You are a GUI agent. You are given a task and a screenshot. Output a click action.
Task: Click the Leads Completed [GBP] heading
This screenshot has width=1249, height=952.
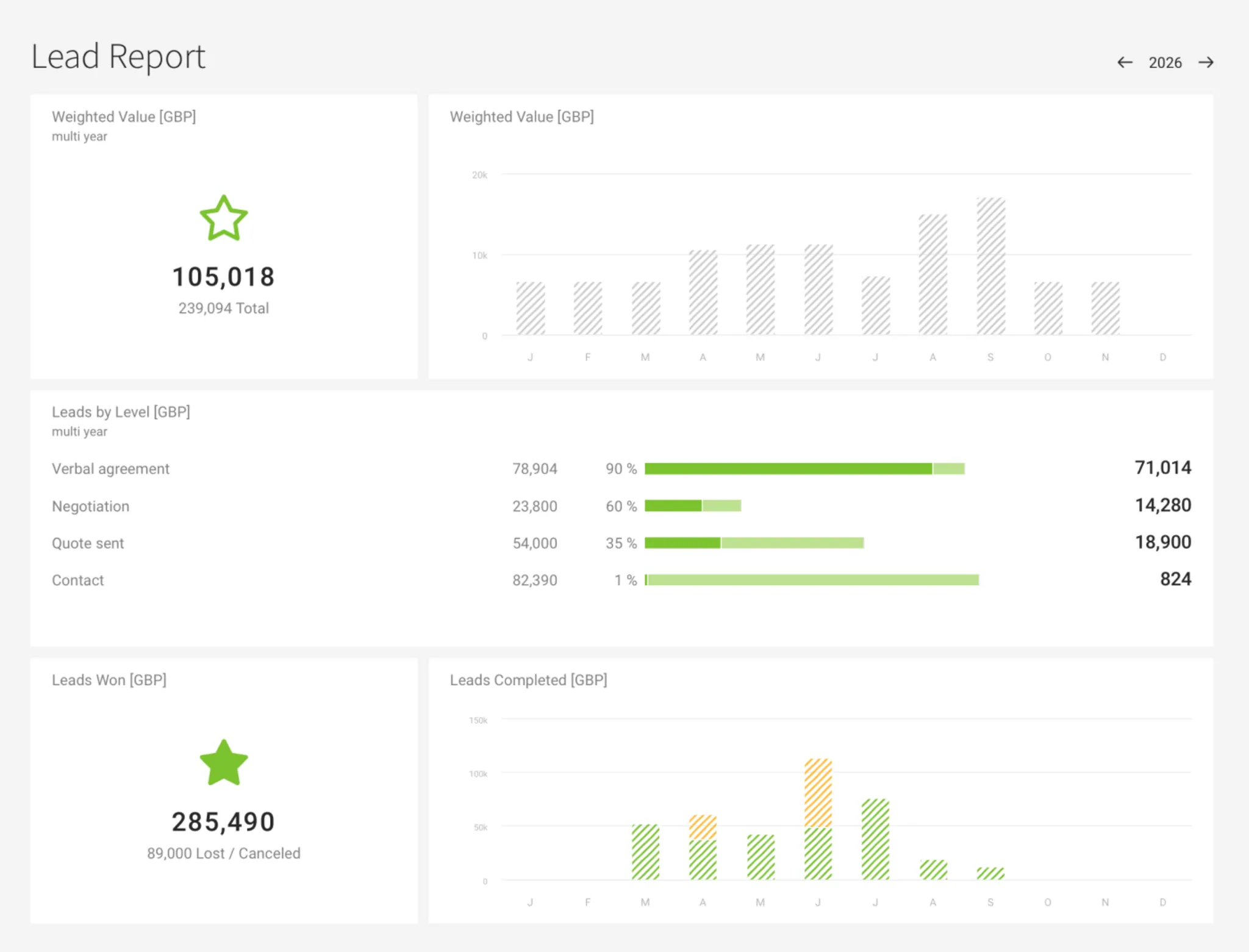tap(529, 680)
